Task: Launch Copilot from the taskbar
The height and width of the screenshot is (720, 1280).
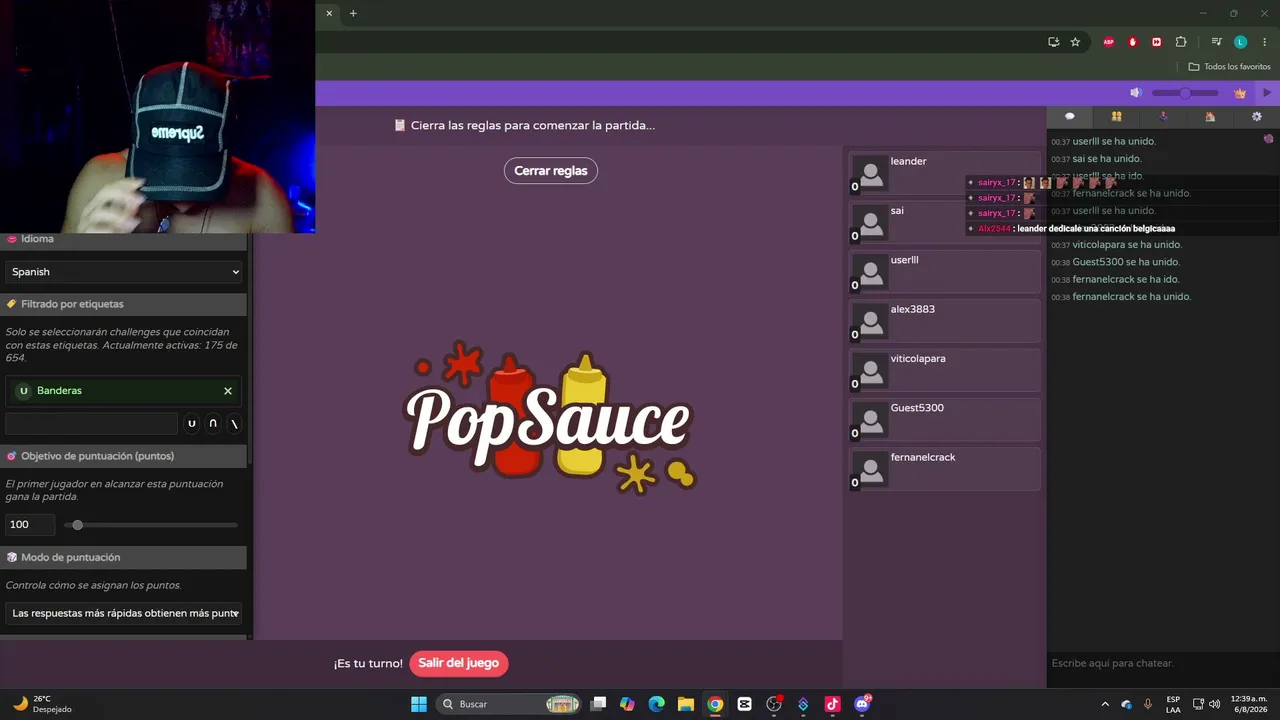Action: click(627, 704)
